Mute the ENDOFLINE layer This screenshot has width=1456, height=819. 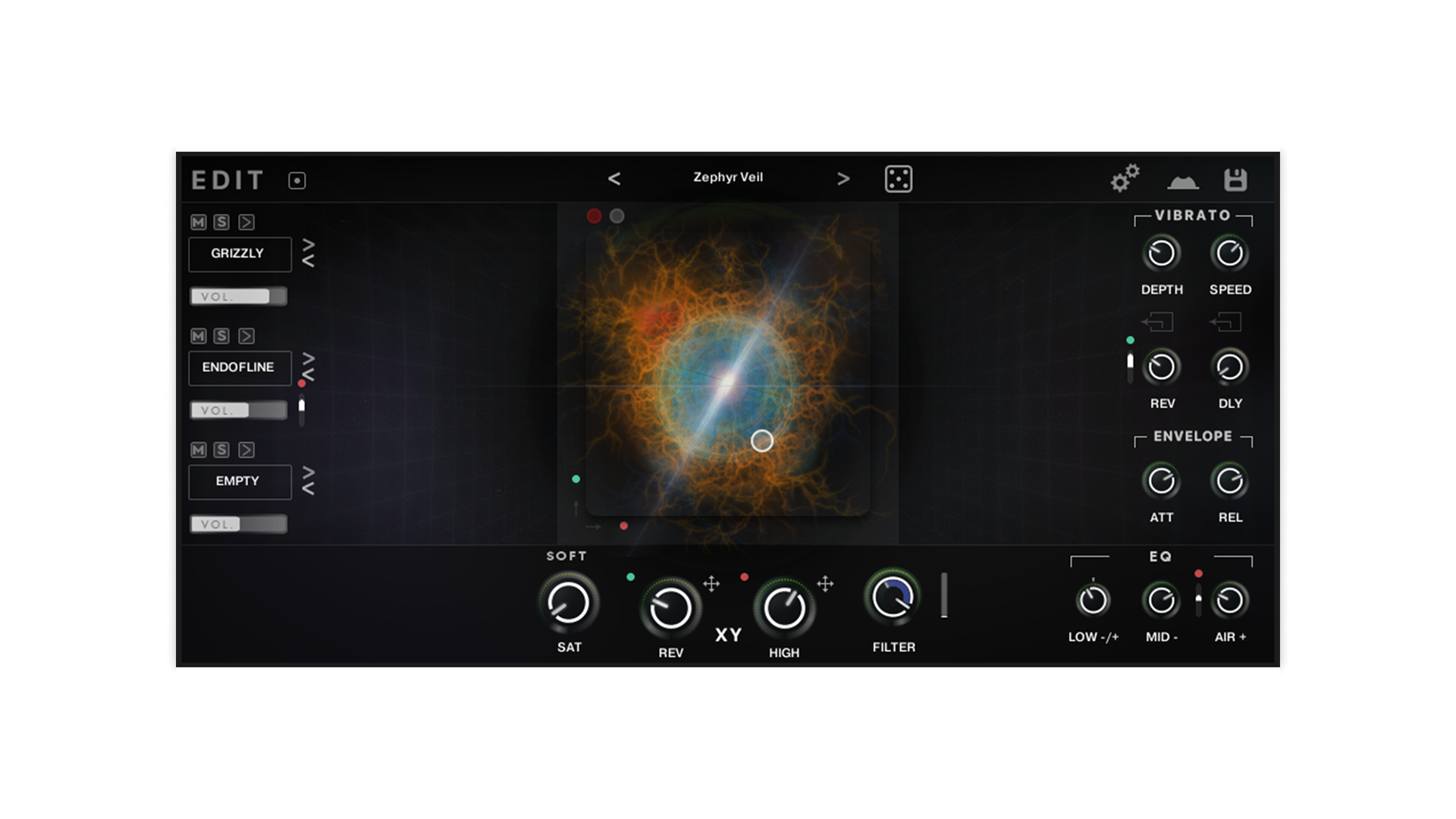(x=199, y=336)
